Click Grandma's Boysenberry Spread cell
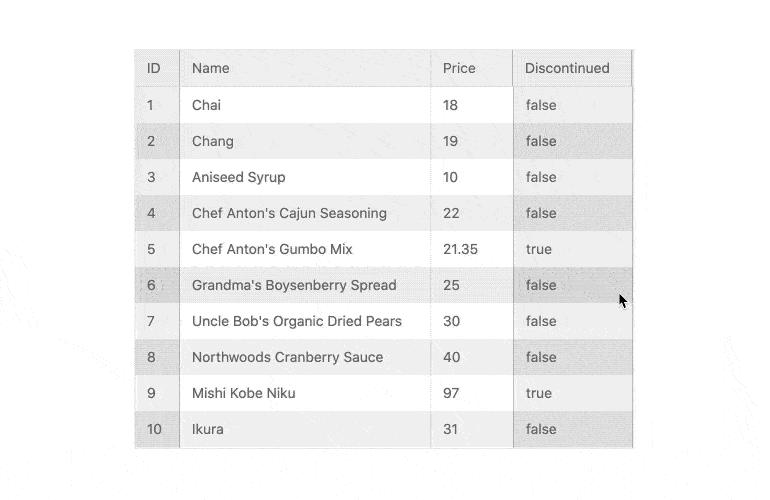Image resolution: width=770 pixels, height=500 pixels. [x=294, y=285]
